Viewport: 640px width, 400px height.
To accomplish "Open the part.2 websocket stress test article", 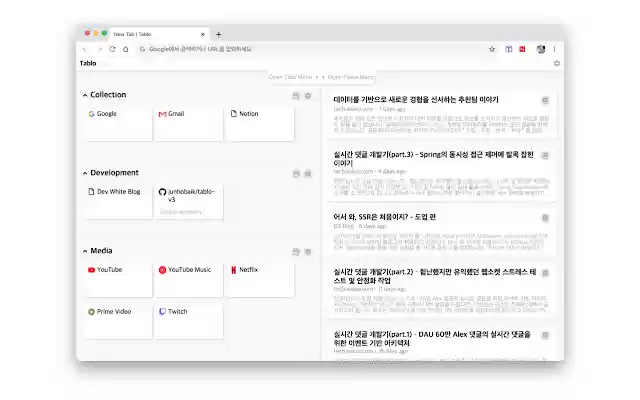I will (435, 276).
